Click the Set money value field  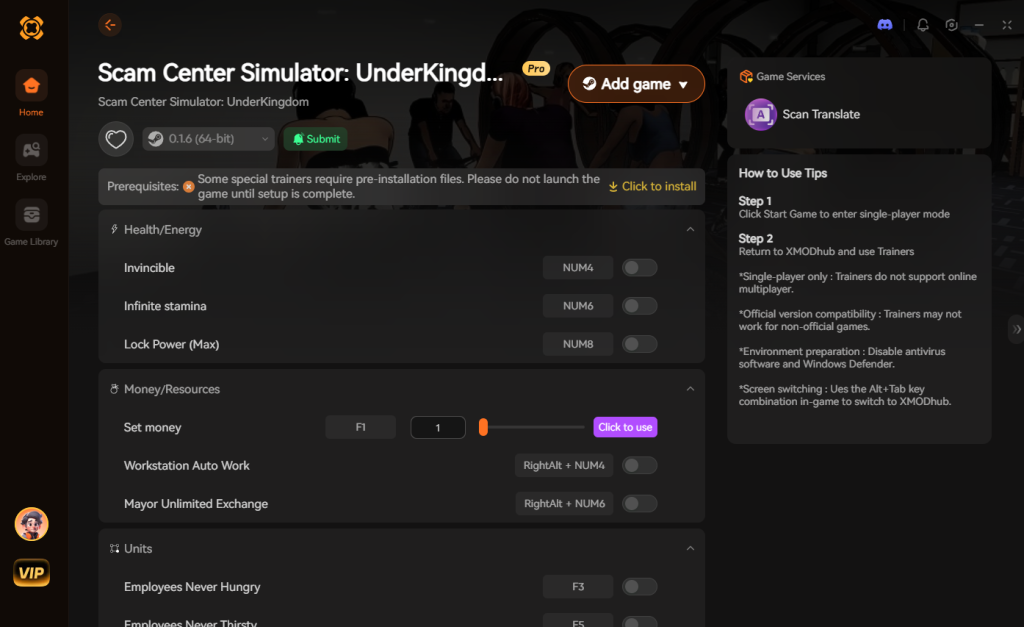(438, 427)
